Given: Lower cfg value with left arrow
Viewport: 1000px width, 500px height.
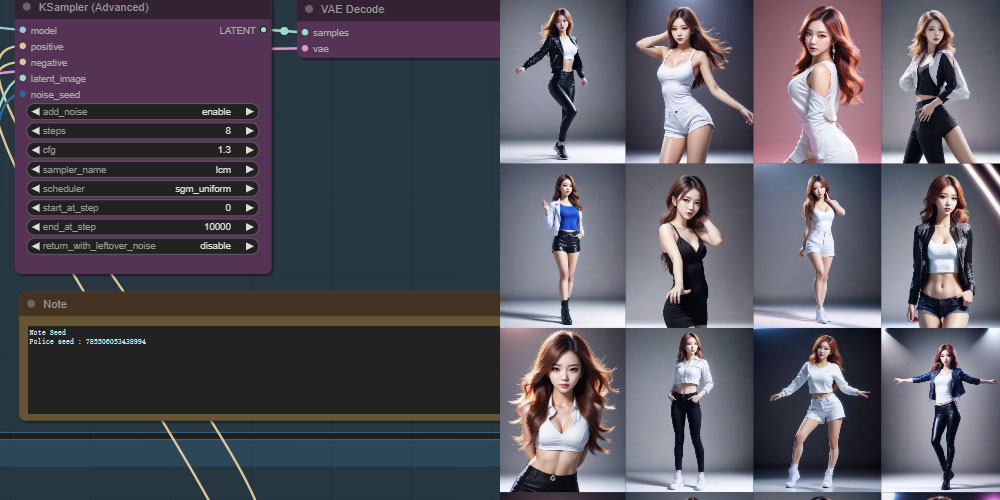Looking at the screenshot, I should tap(35, 150).
